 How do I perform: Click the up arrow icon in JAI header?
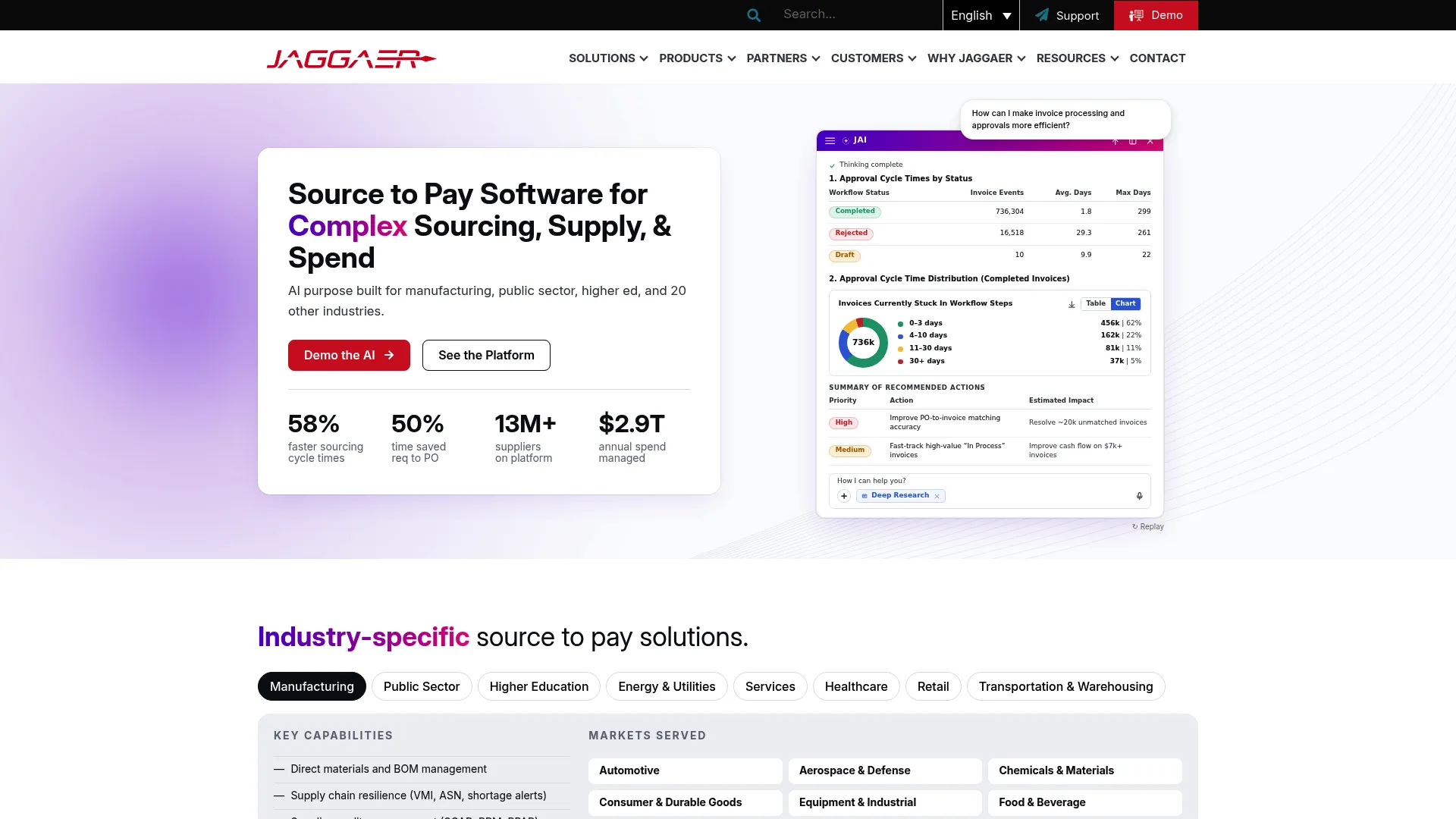pos(1116,141)
